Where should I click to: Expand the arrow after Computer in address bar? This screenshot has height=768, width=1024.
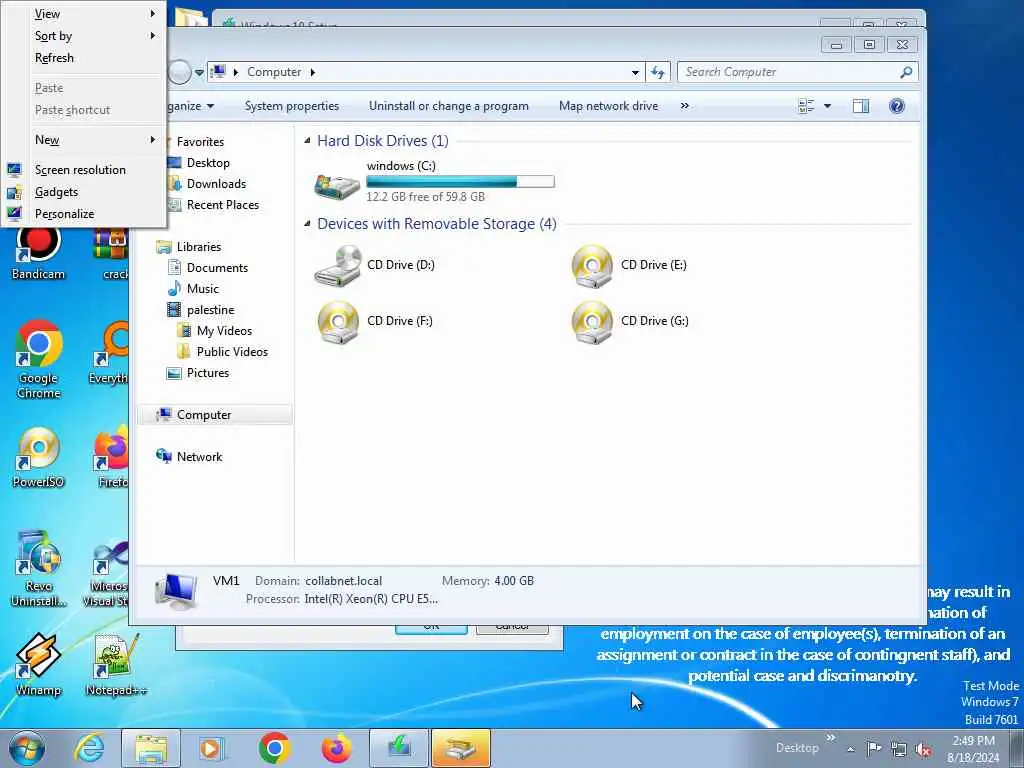tap(313, 72)
